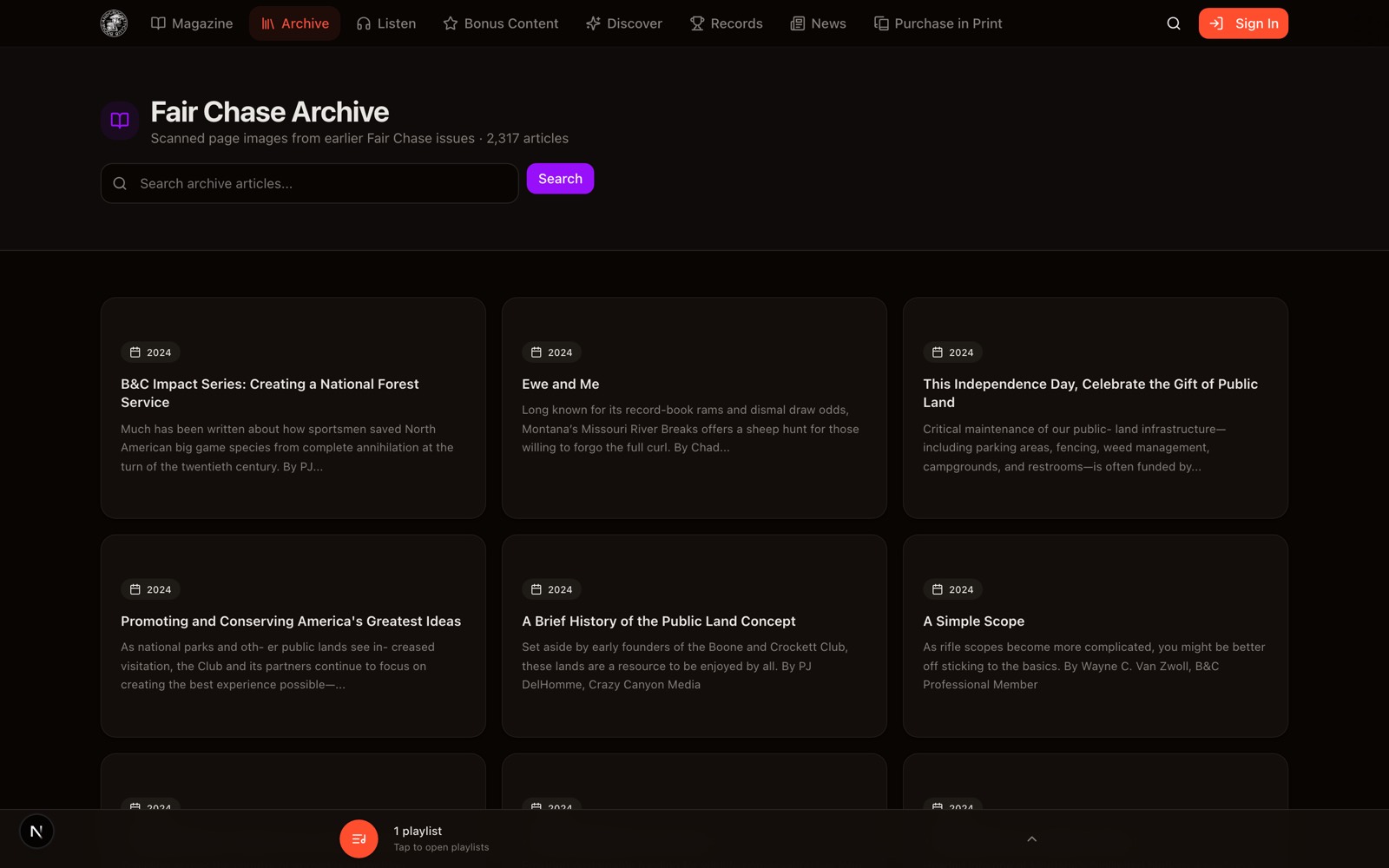This screenshot has width=1389, height=868.
Task: Click calendar icon on Brief History card
Action: pyautogui.click(x=537, y=589)
